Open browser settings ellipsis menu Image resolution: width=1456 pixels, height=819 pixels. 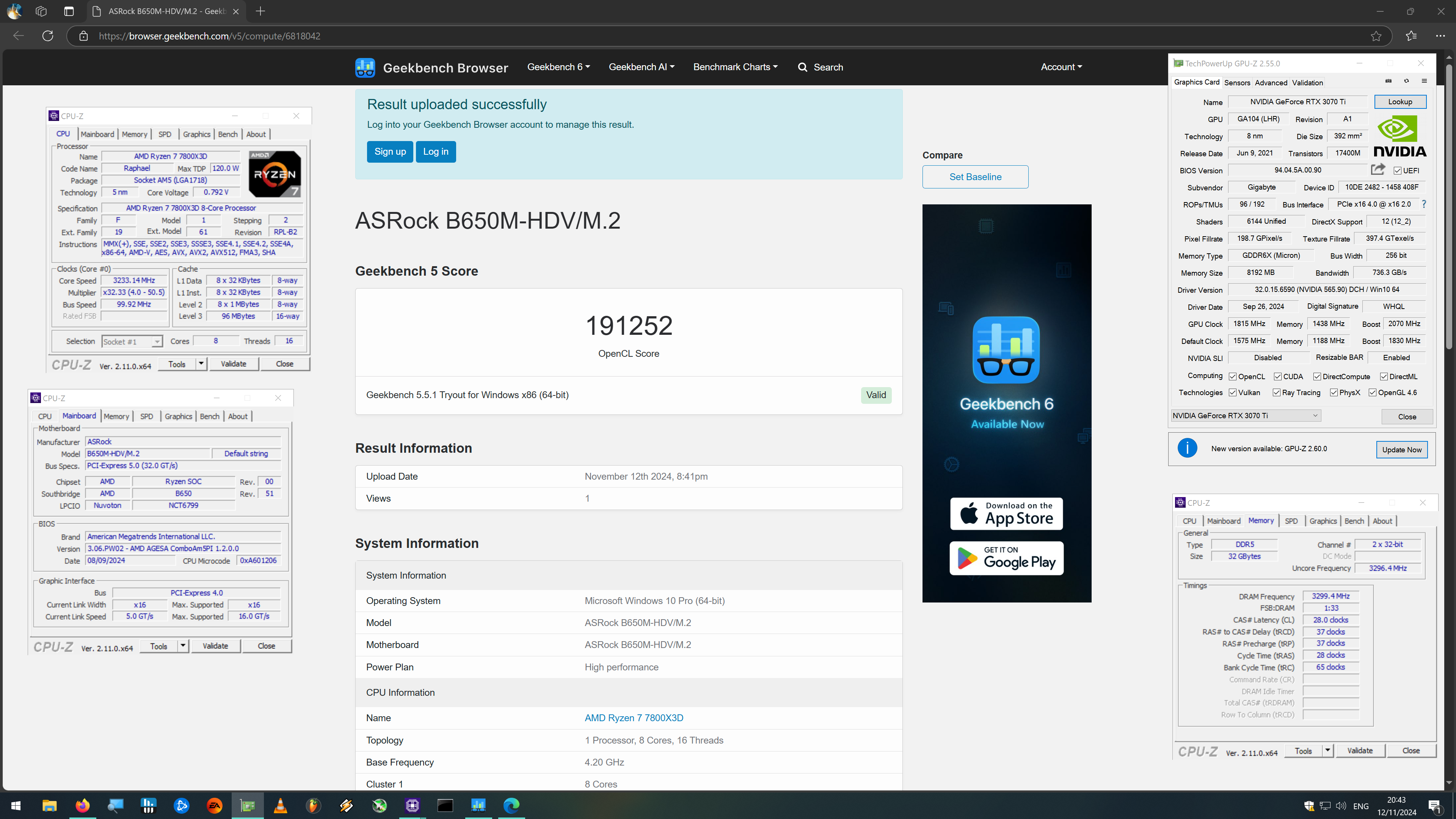tap(1440, 36)
